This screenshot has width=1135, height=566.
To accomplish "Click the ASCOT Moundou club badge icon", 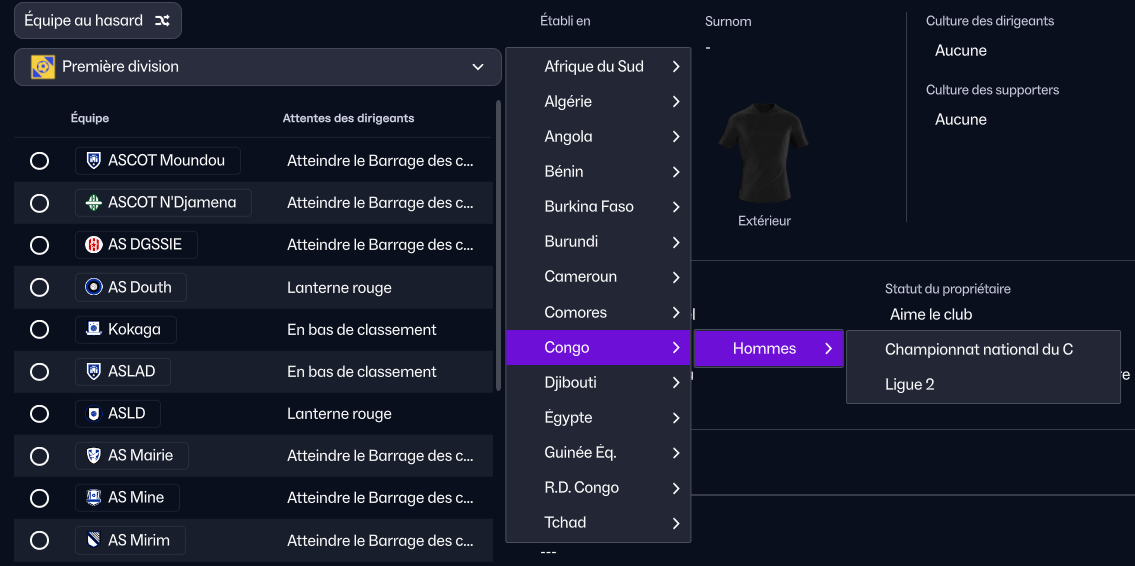I will pyautogui.click(x=94, y=160).
